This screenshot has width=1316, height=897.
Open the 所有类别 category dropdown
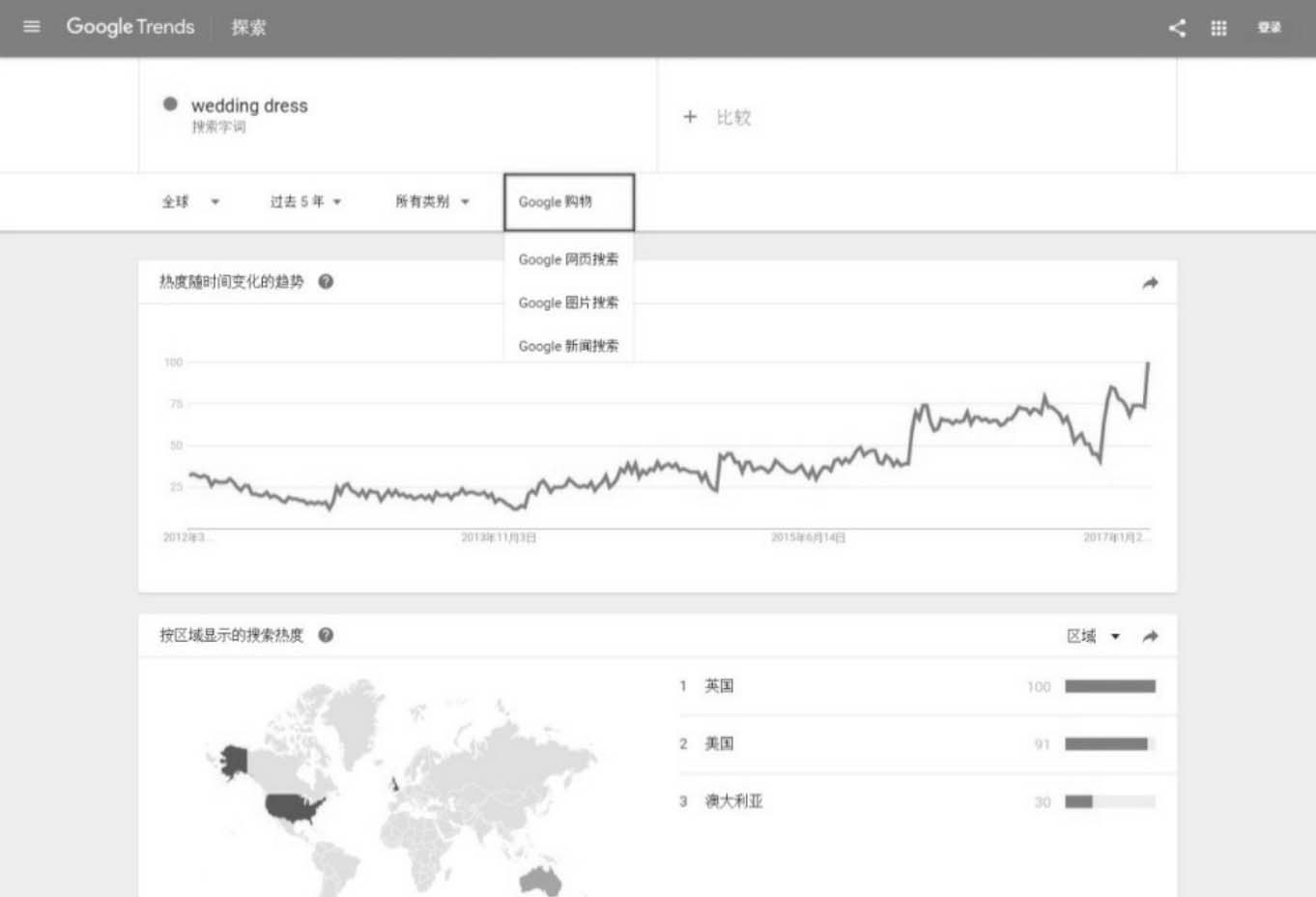click(432, 202)
